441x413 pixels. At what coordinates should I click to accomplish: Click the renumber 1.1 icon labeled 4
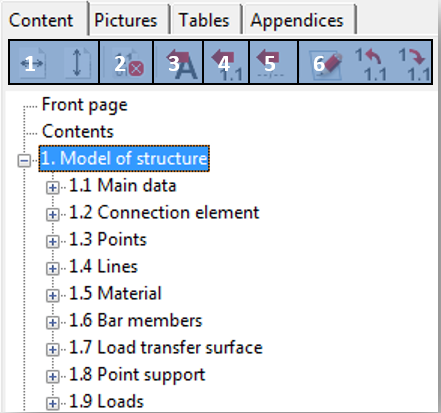(227, 64)
